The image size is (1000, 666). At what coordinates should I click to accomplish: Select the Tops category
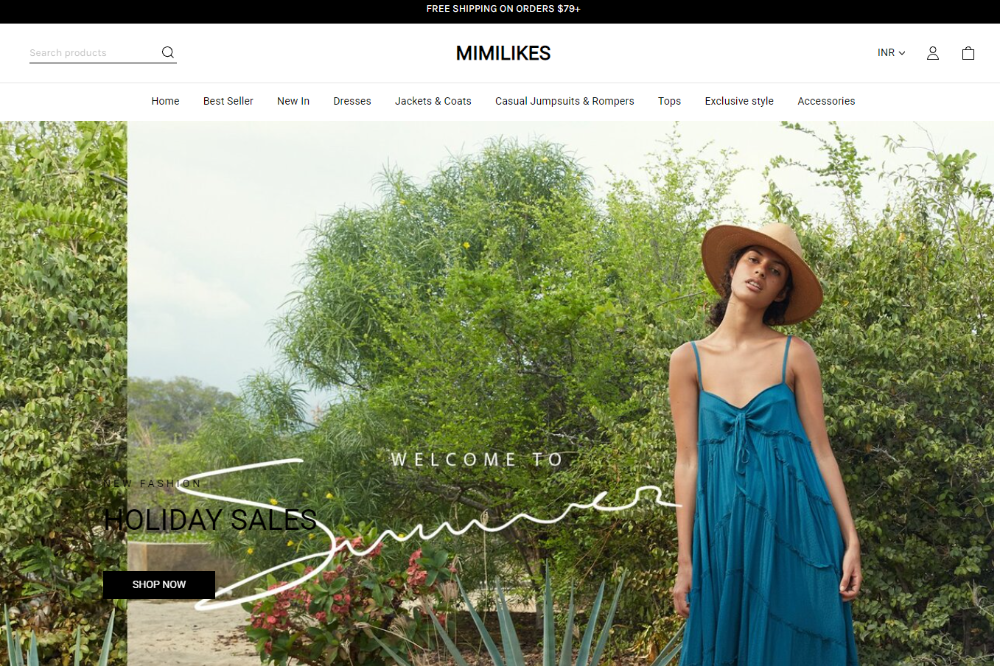669,101
